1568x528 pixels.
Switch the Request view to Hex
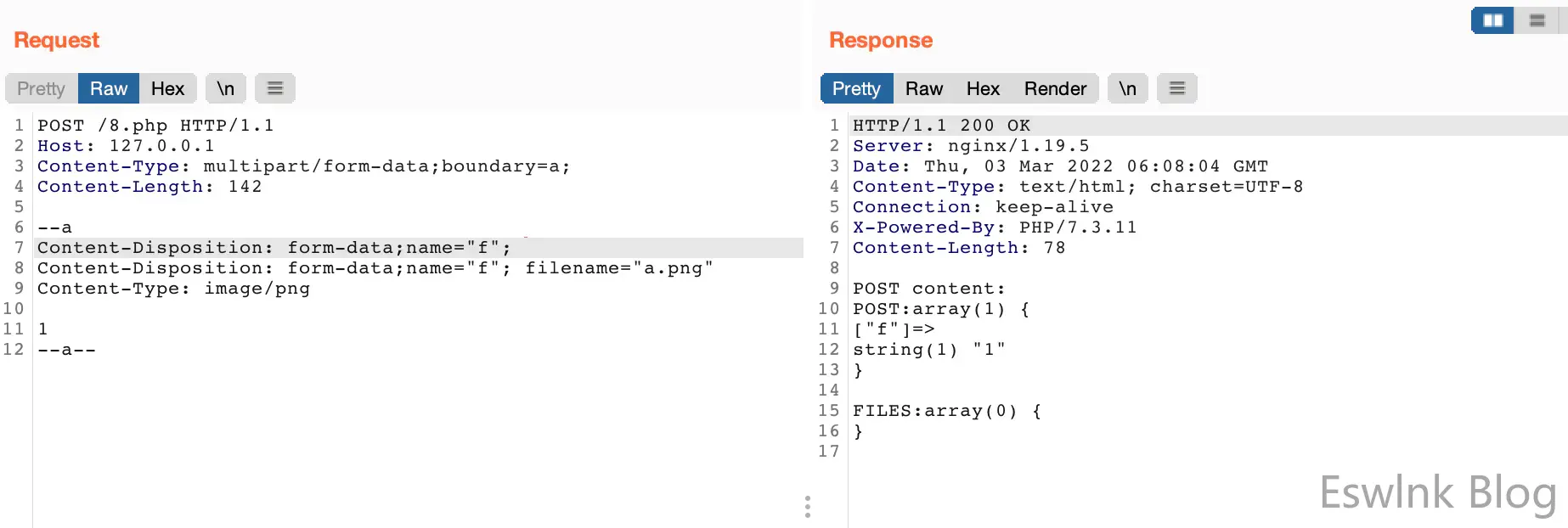click(x=167, y=88)
